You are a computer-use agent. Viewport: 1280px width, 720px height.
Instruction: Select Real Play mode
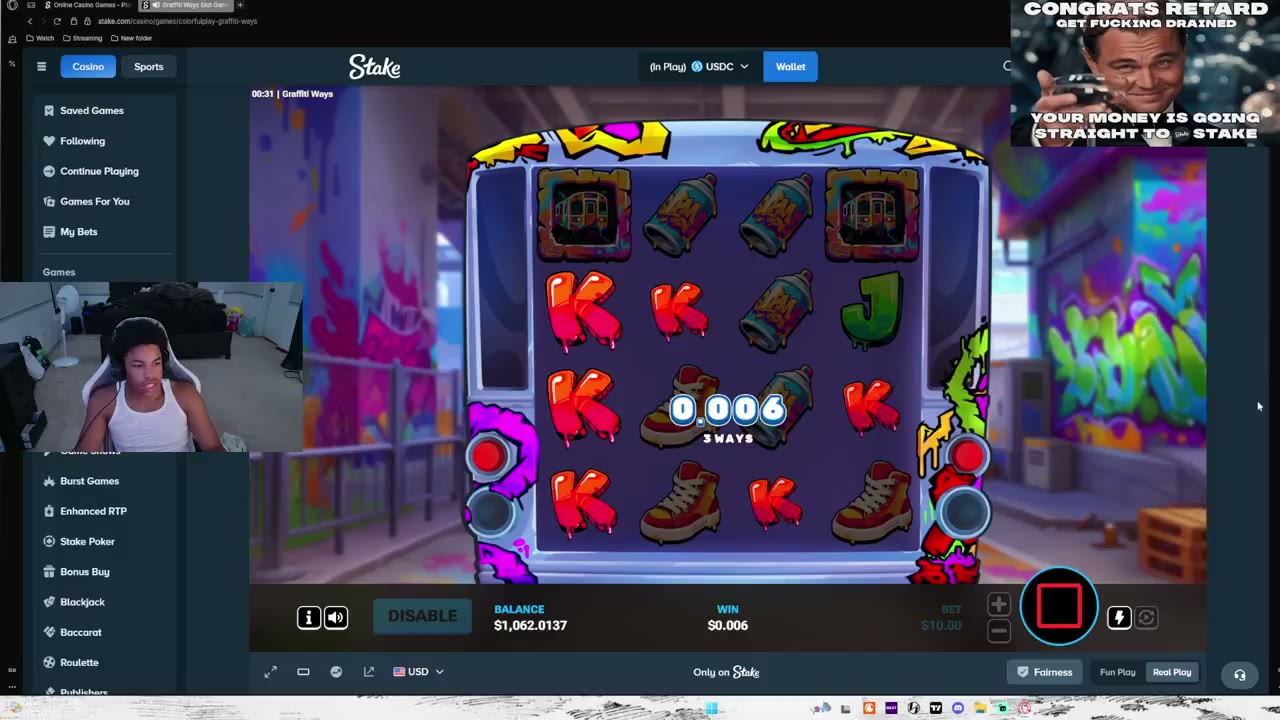click(1172, 672)
